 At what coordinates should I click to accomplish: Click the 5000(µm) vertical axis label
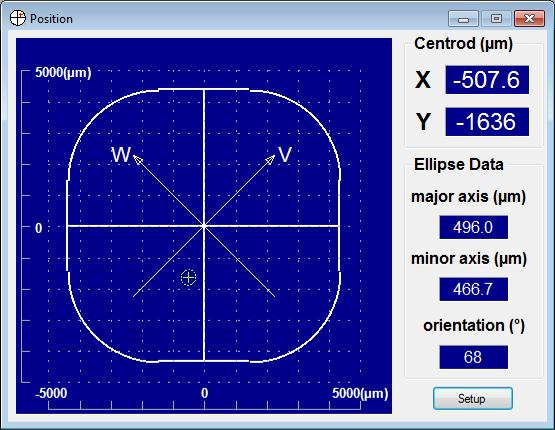[x=63, y=73]
